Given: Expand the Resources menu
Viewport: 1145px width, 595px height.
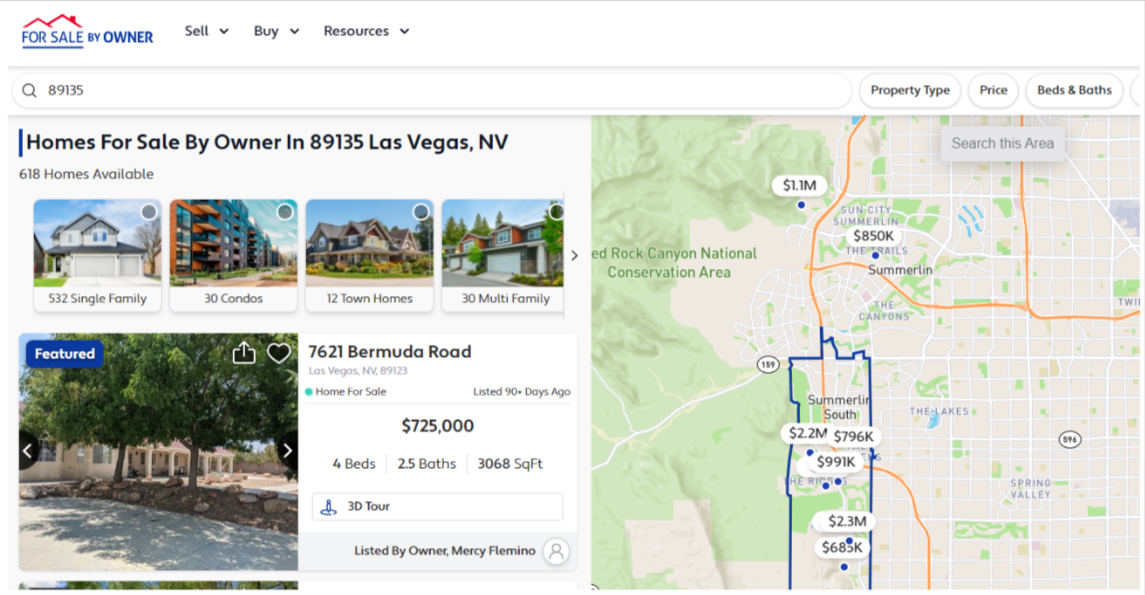Looking at the screenshot, I should [366, 31].
